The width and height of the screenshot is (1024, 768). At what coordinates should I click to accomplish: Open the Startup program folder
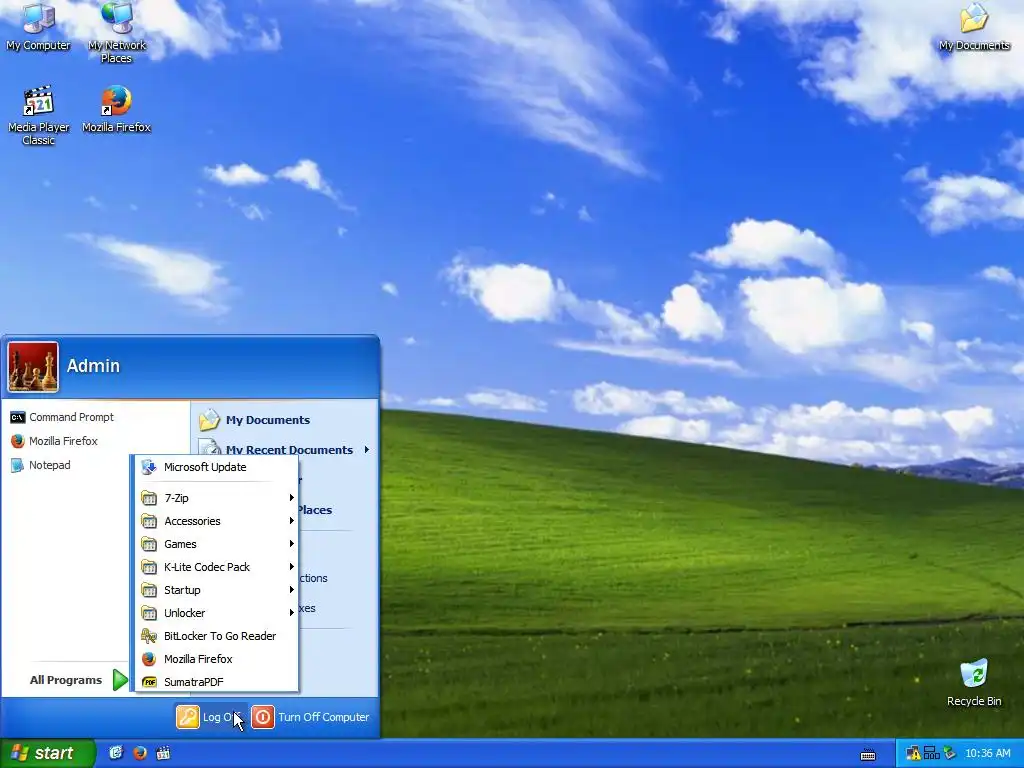(216, 590)
